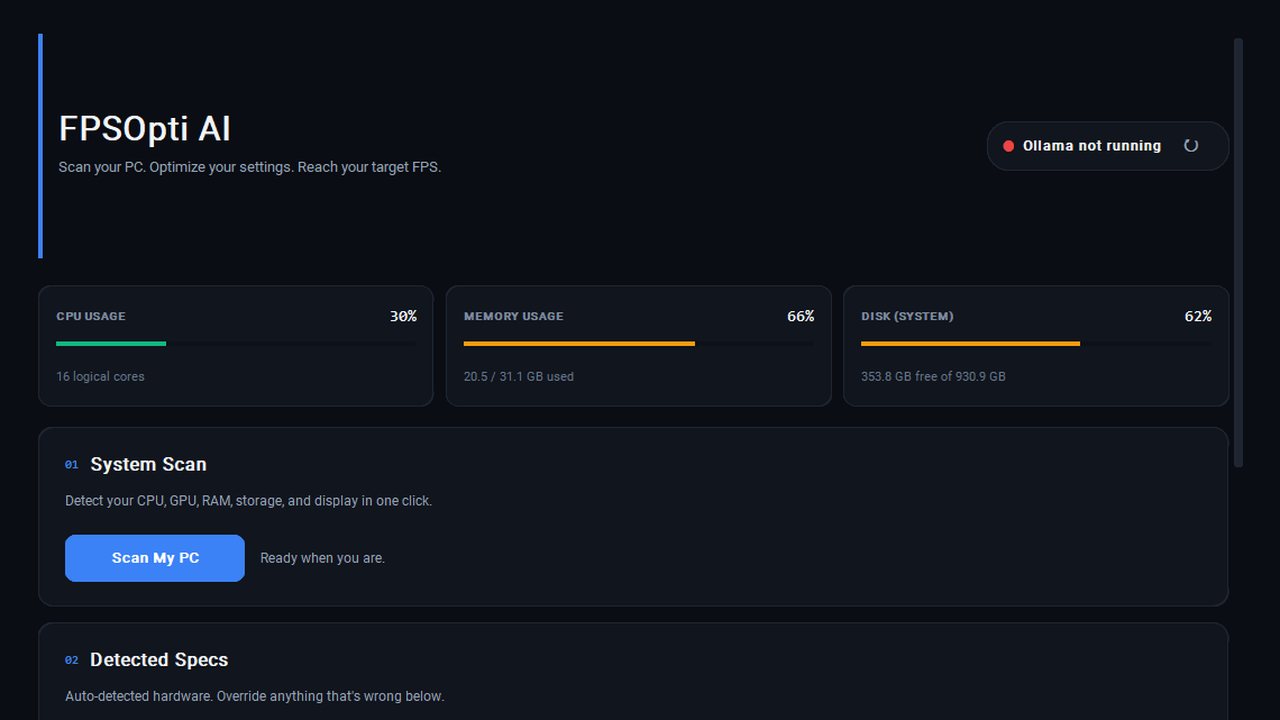
Task: Click the Auto-detected hardware description text
Action: tap(254, 696)
